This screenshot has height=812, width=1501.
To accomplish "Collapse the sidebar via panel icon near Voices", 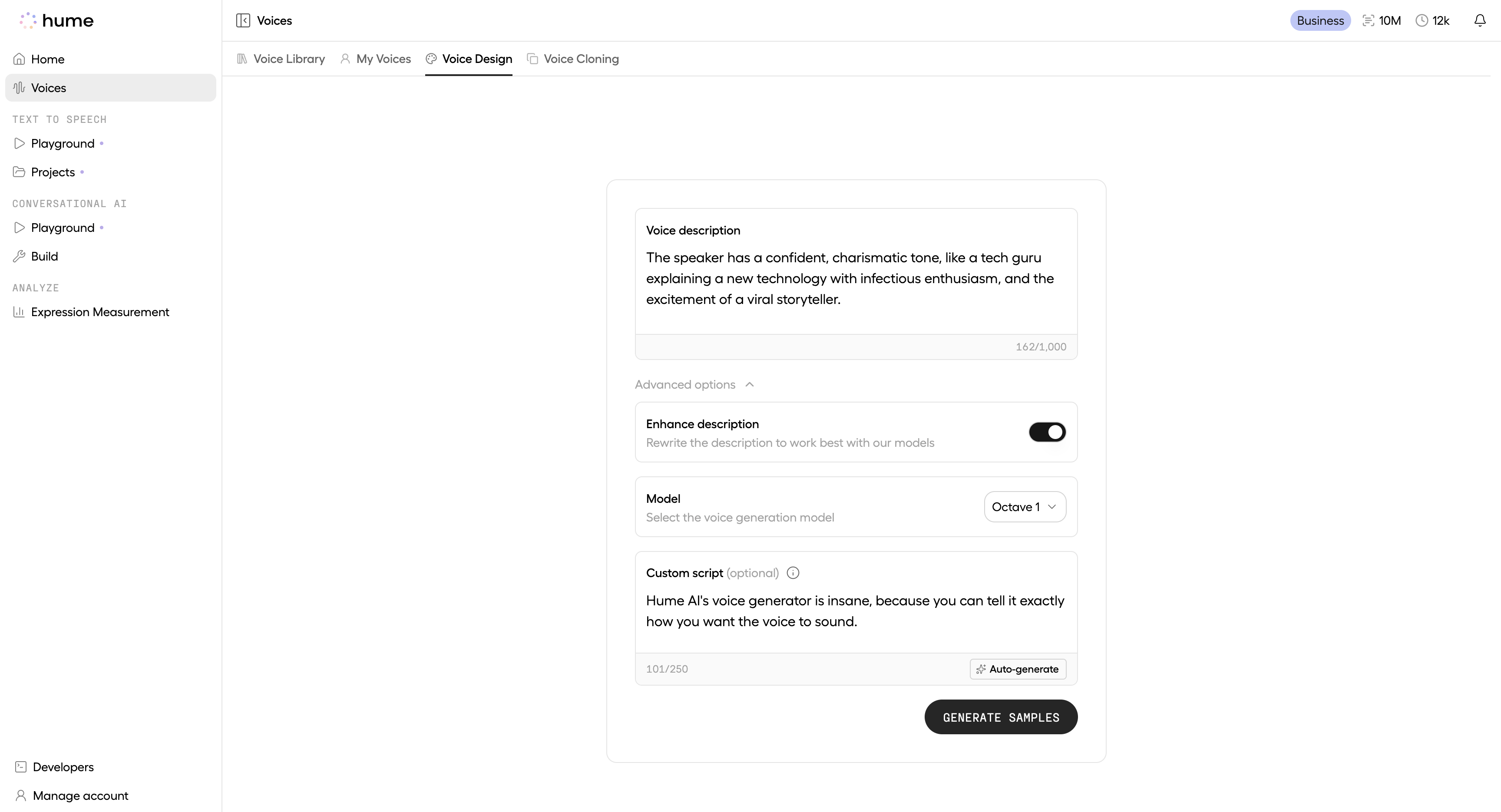I will [243, 20].
